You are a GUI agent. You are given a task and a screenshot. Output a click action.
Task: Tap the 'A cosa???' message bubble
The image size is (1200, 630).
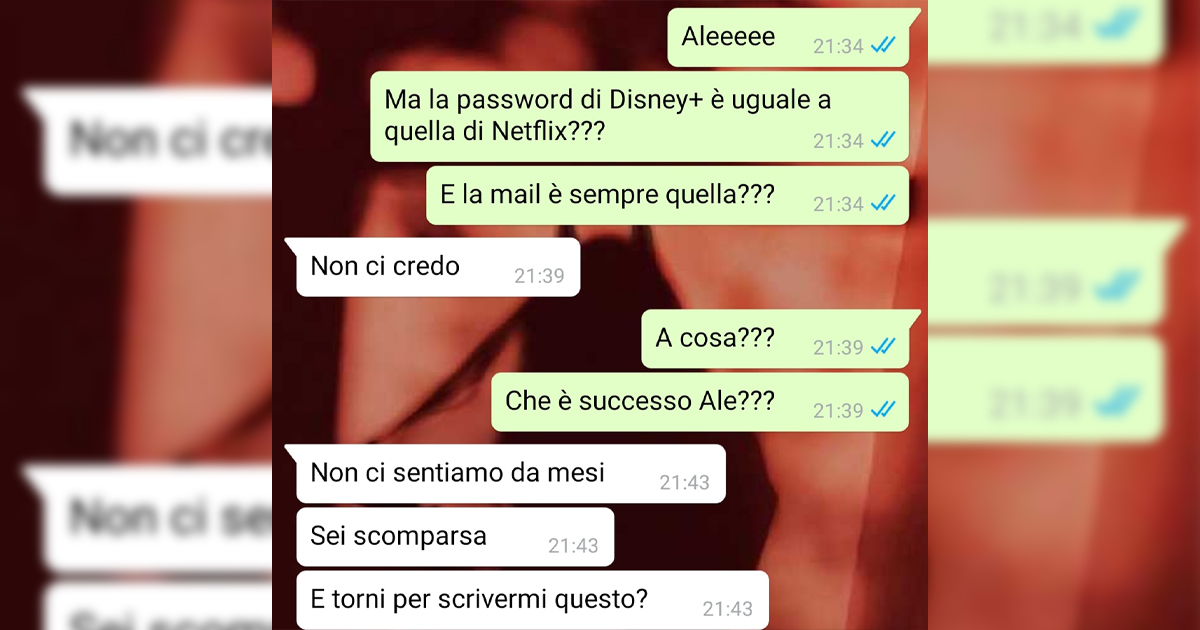[778, 339]
